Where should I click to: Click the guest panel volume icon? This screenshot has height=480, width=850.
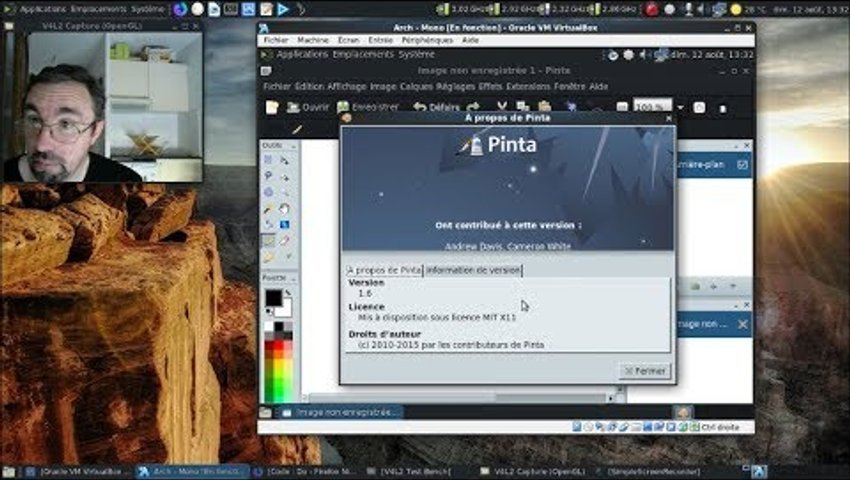click(x=643, y=55)
